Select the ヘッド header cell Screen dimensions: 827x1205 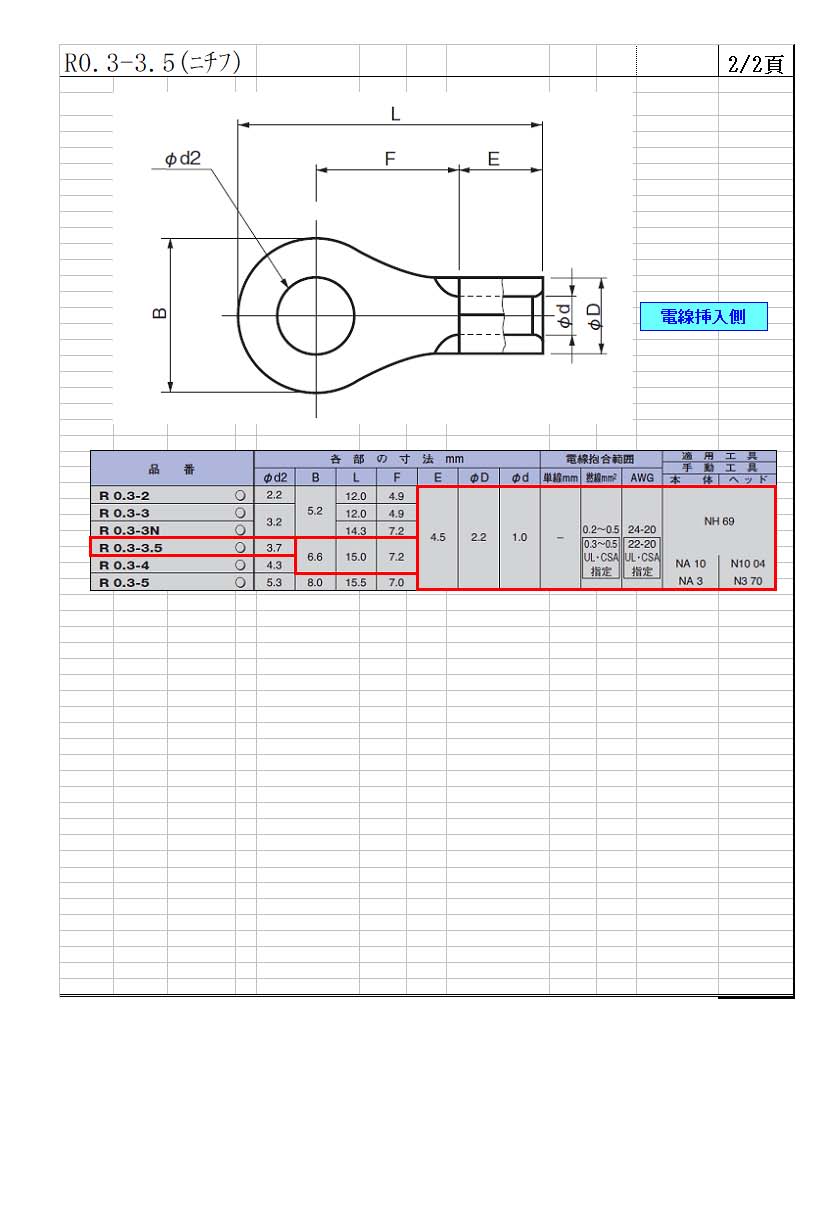click(x=747, y=480)
